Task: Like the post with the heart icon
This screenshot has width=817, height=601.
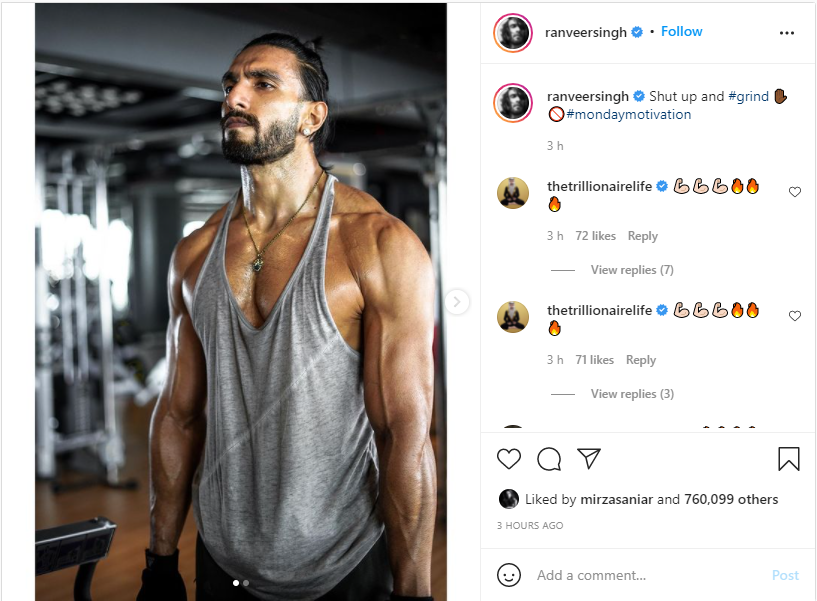Action: (509, 459)
